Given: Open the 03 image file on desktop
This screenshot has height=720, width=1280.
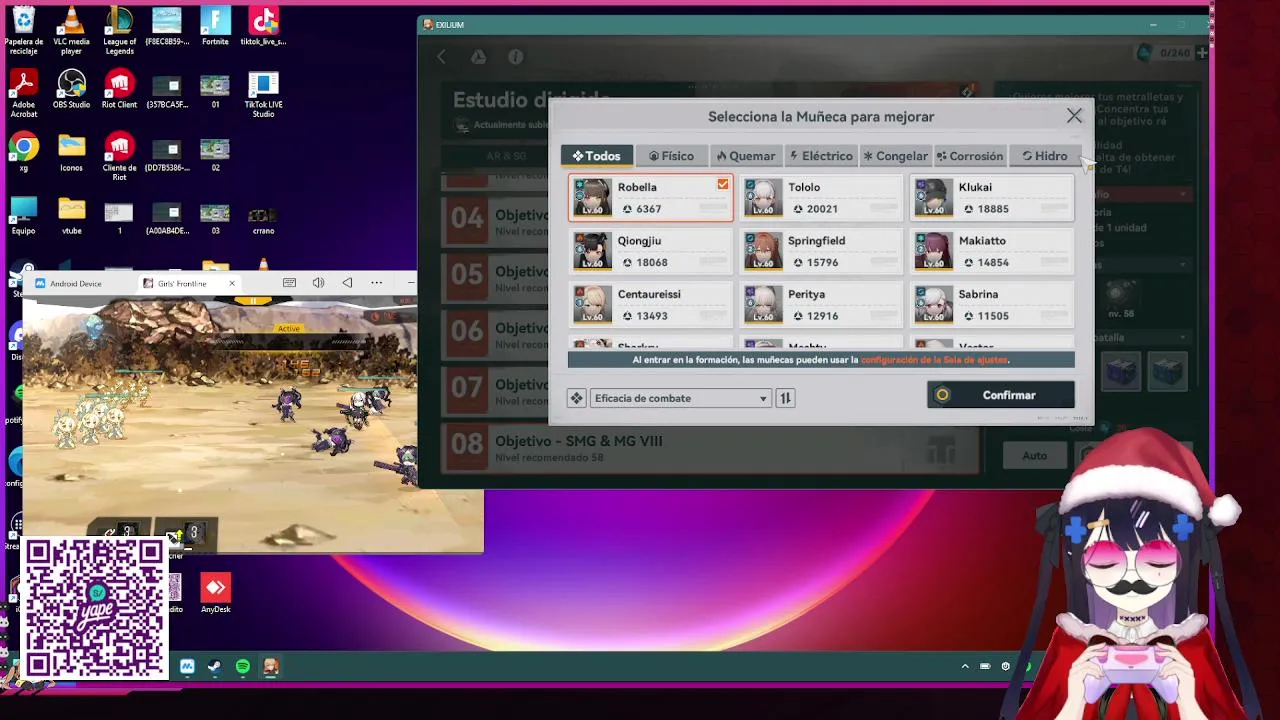Looking at the screenshot, I should pos(215,216).
